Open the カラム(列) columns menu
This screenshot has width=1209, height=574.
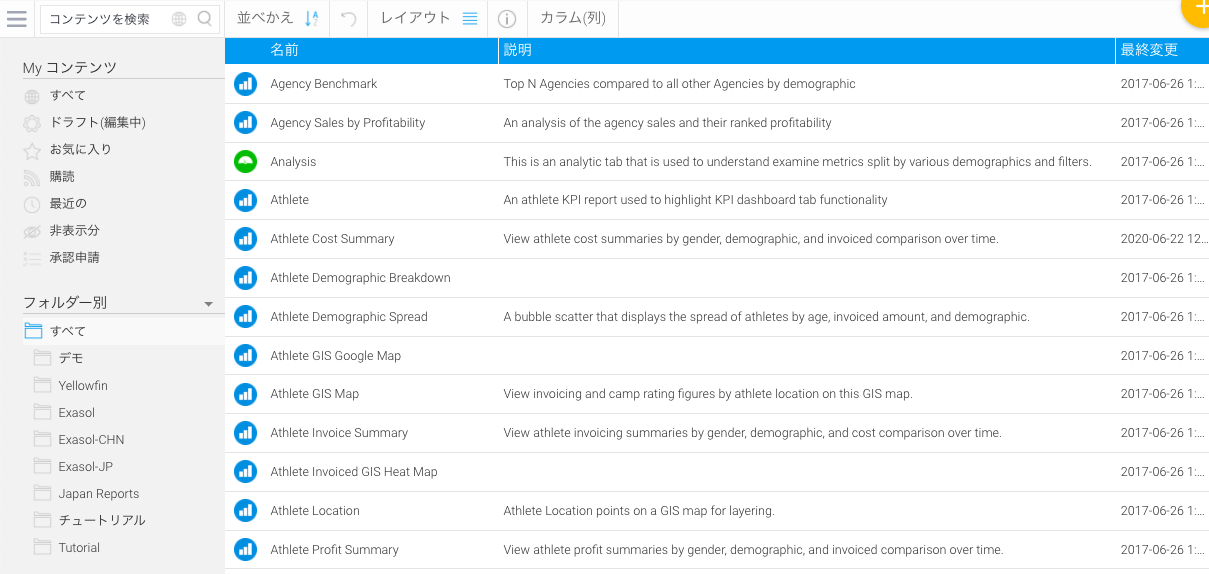(572, 18)
